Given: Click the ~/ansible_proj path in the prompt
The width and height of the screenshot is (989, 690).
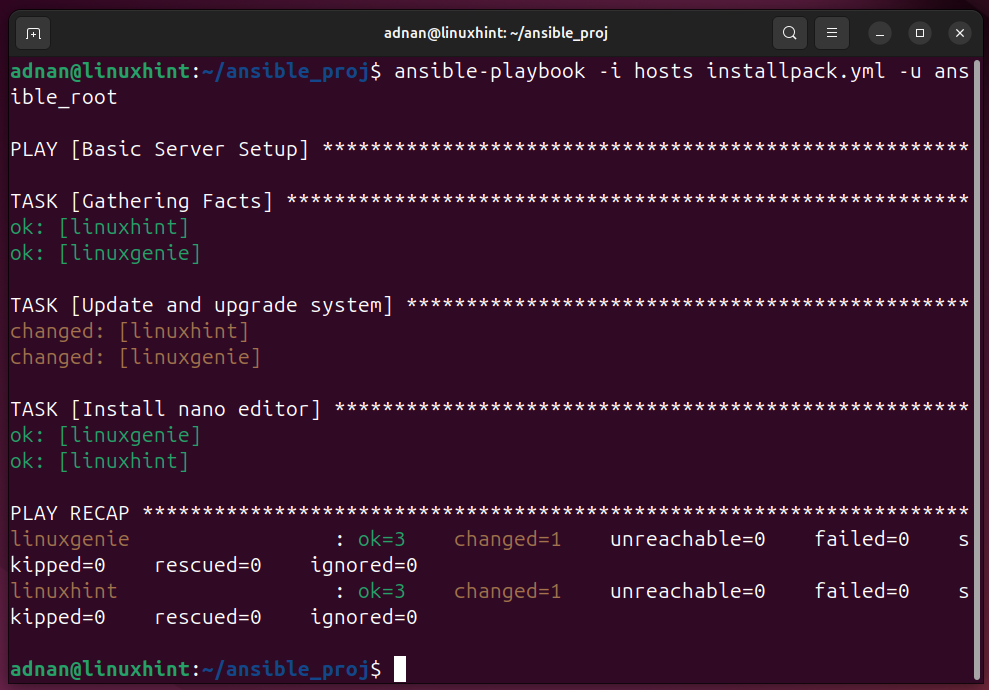Looking at the screenshot, I should click(x=280, y=669).
